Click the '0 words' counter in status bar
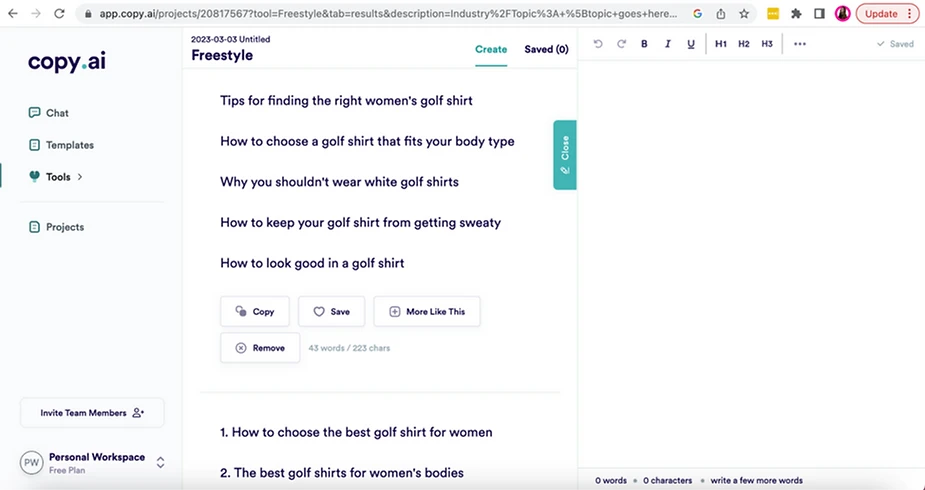 (611, 481)
